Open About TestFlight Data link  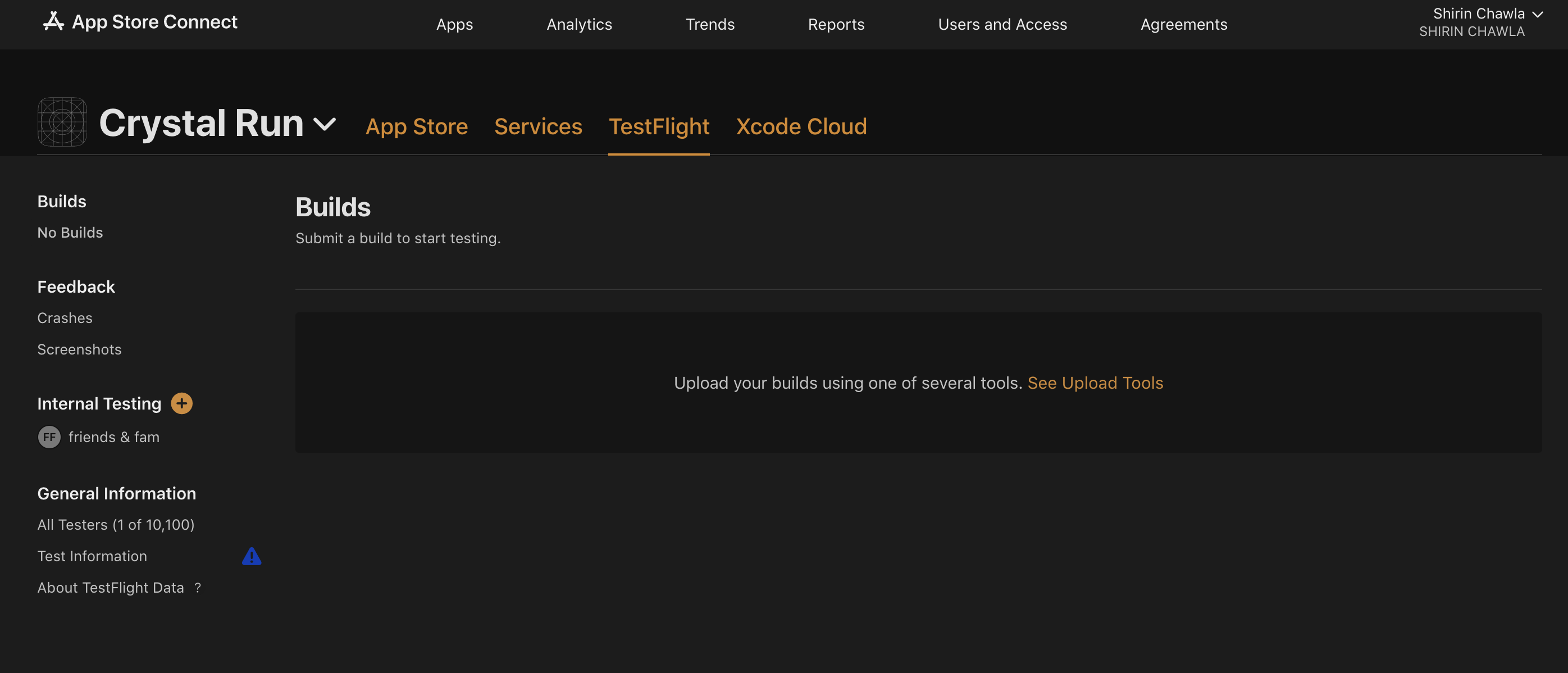[x=110, y=588]
